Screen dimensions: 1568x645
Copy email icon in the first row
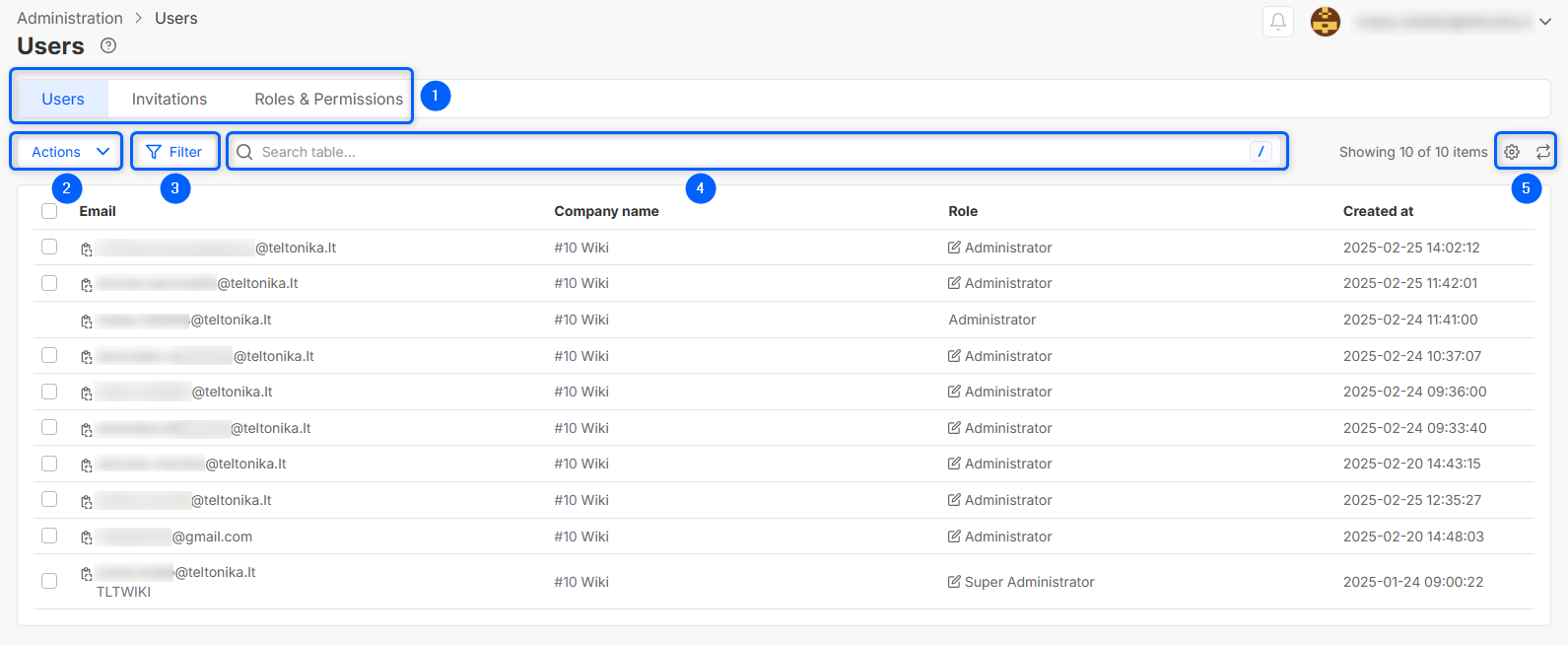click(87, 249)
